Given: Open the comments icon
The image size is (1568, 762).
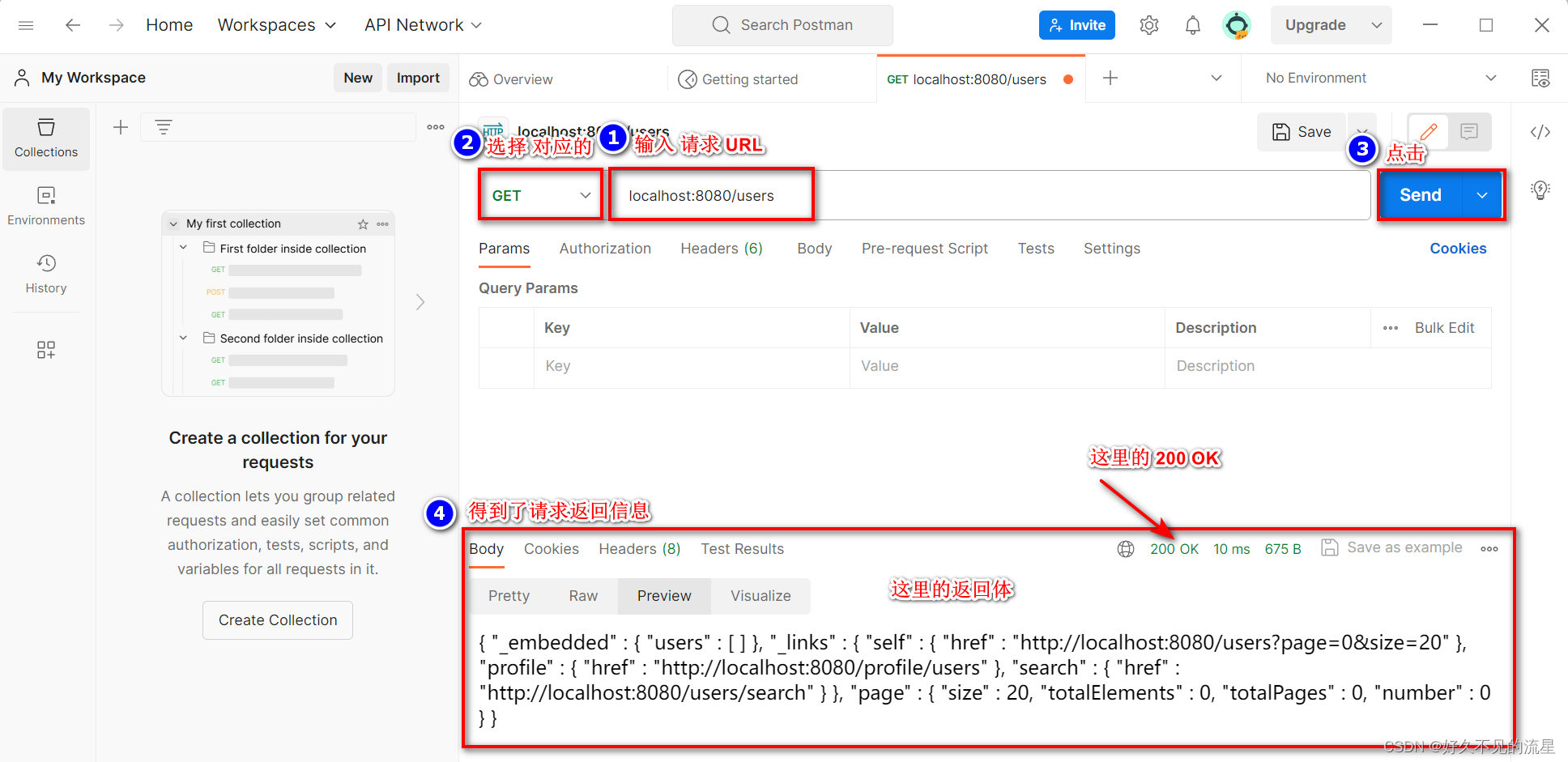Looking at the screenshot, I should click(1469, 131).
